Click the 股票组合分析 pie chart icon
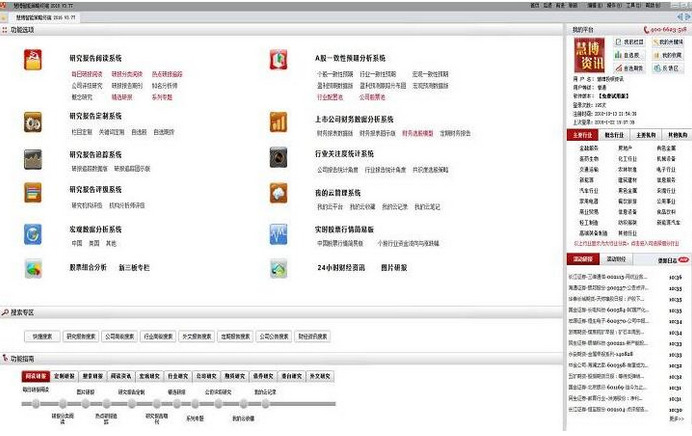Screen dimensions: 692x436 tap(33, 268)
